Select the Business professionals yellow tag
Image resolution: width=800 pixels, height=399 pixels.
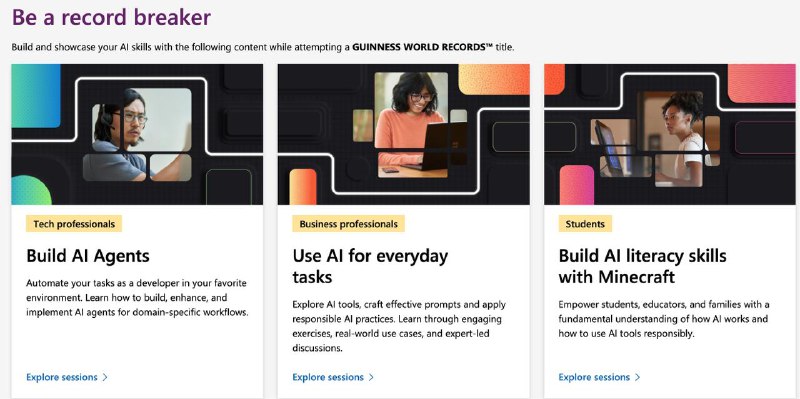pyautogui.click(x=348, y=223)
